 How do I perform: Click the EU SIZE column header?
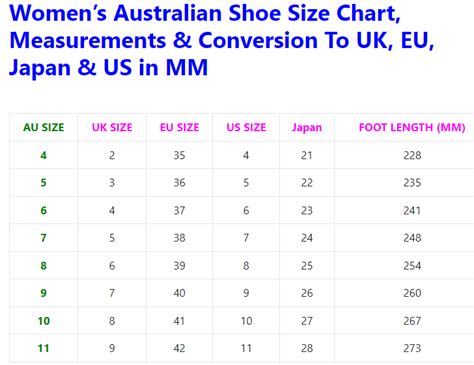coord(179,127)
